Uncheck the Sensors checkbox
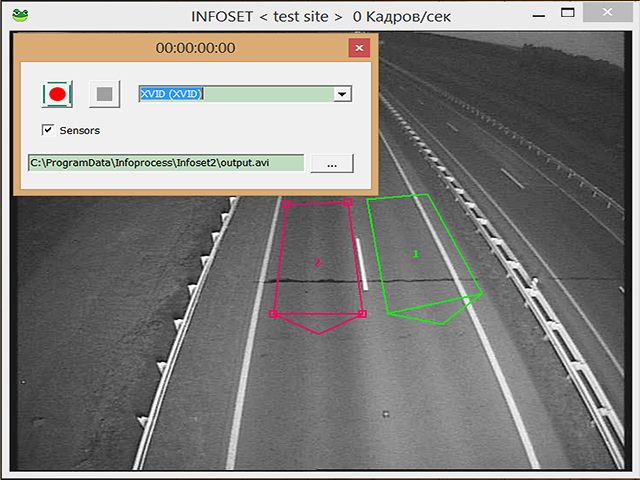The width and height of the screenshot is (640, 480). 48,130
